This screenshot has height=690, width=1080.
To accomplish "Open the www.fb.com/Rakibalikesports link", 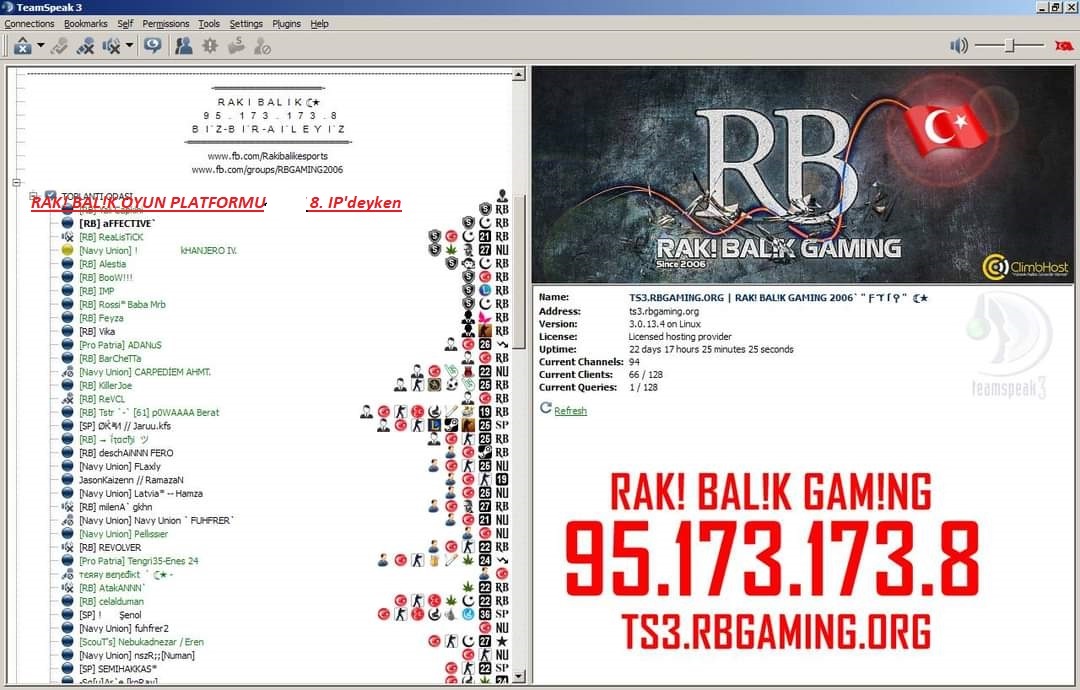I will point(267,156).
